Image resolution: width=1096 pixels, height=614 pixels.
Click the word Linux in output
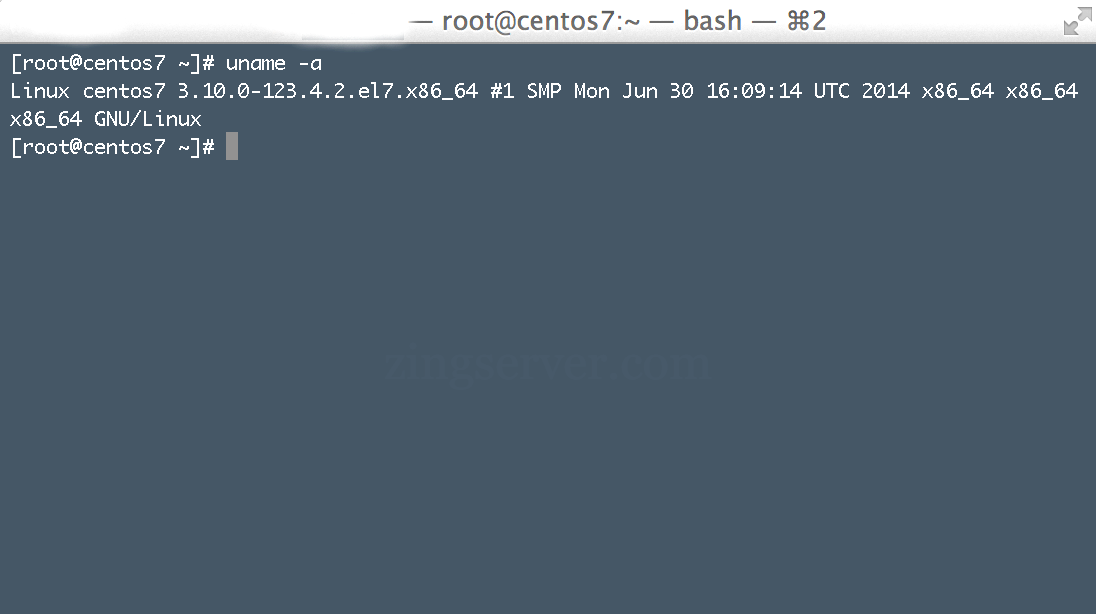[40, 91]
